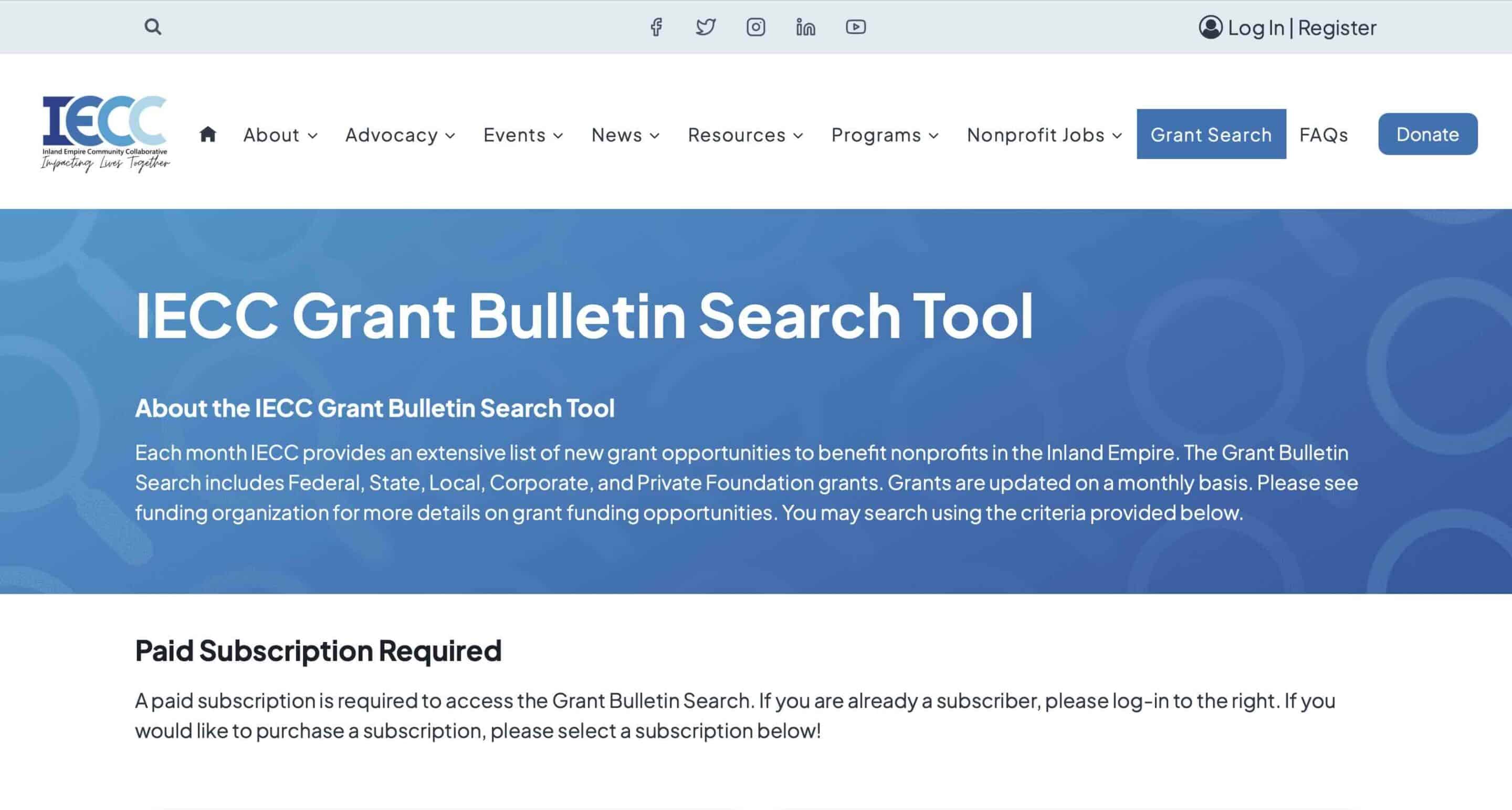Click the IECC logo image
1512x810 pixels.
(x=105, y=134)
